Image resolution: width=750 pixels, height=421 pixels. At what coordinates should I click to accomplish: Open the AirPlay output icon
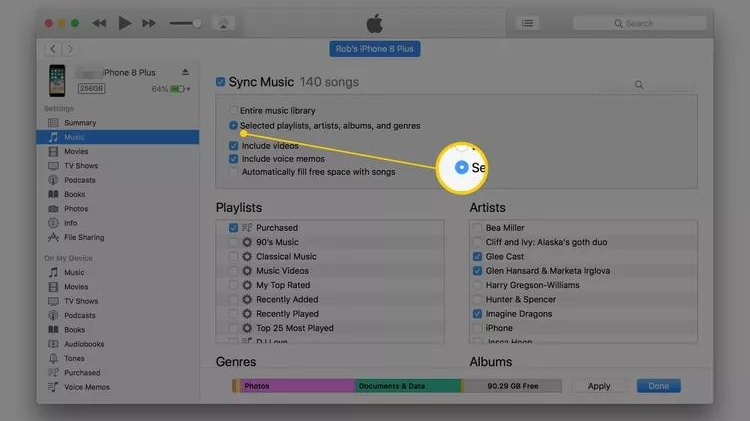pos(223,23)
